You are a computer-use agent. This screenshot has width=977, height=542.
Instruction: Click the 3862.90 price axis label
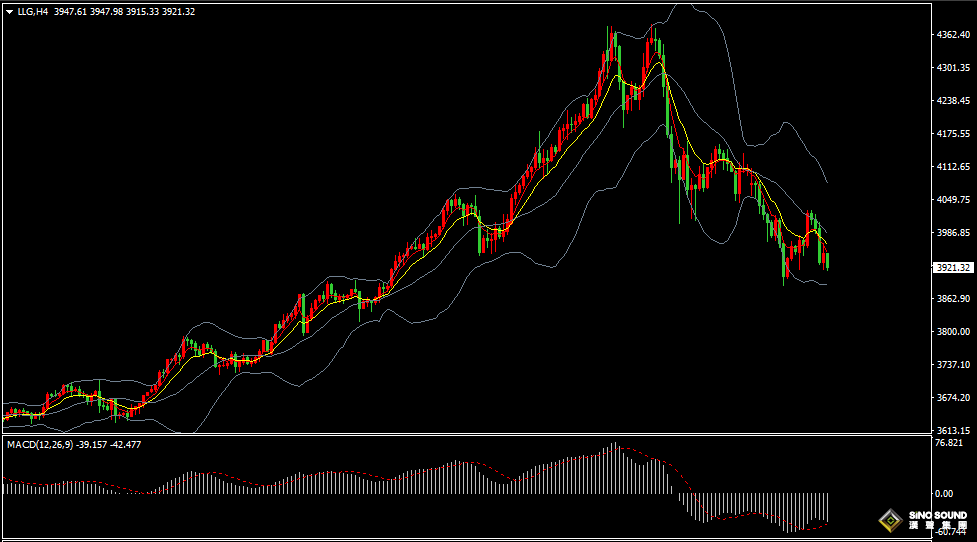tap(952, 299)
